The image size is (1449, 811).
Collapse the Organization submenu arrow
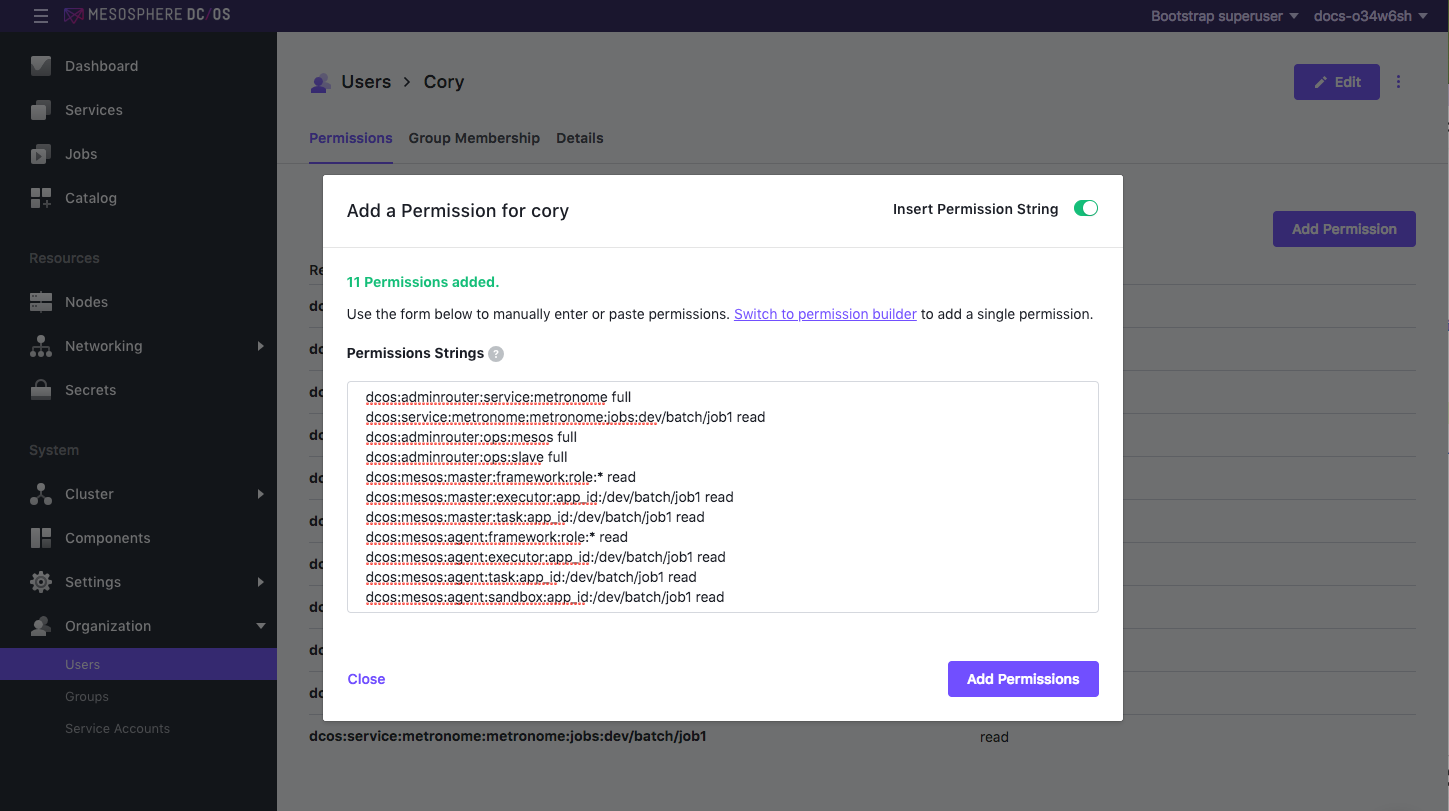point(261,626)
